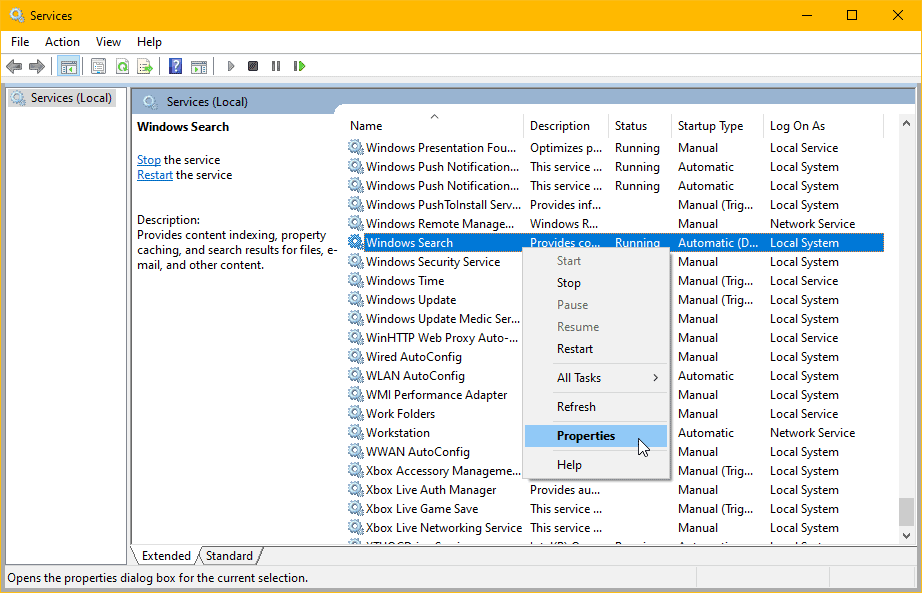922x593 pixels.
Task: Choose Stop in the context menu
Action: click(x=596, y=283)
